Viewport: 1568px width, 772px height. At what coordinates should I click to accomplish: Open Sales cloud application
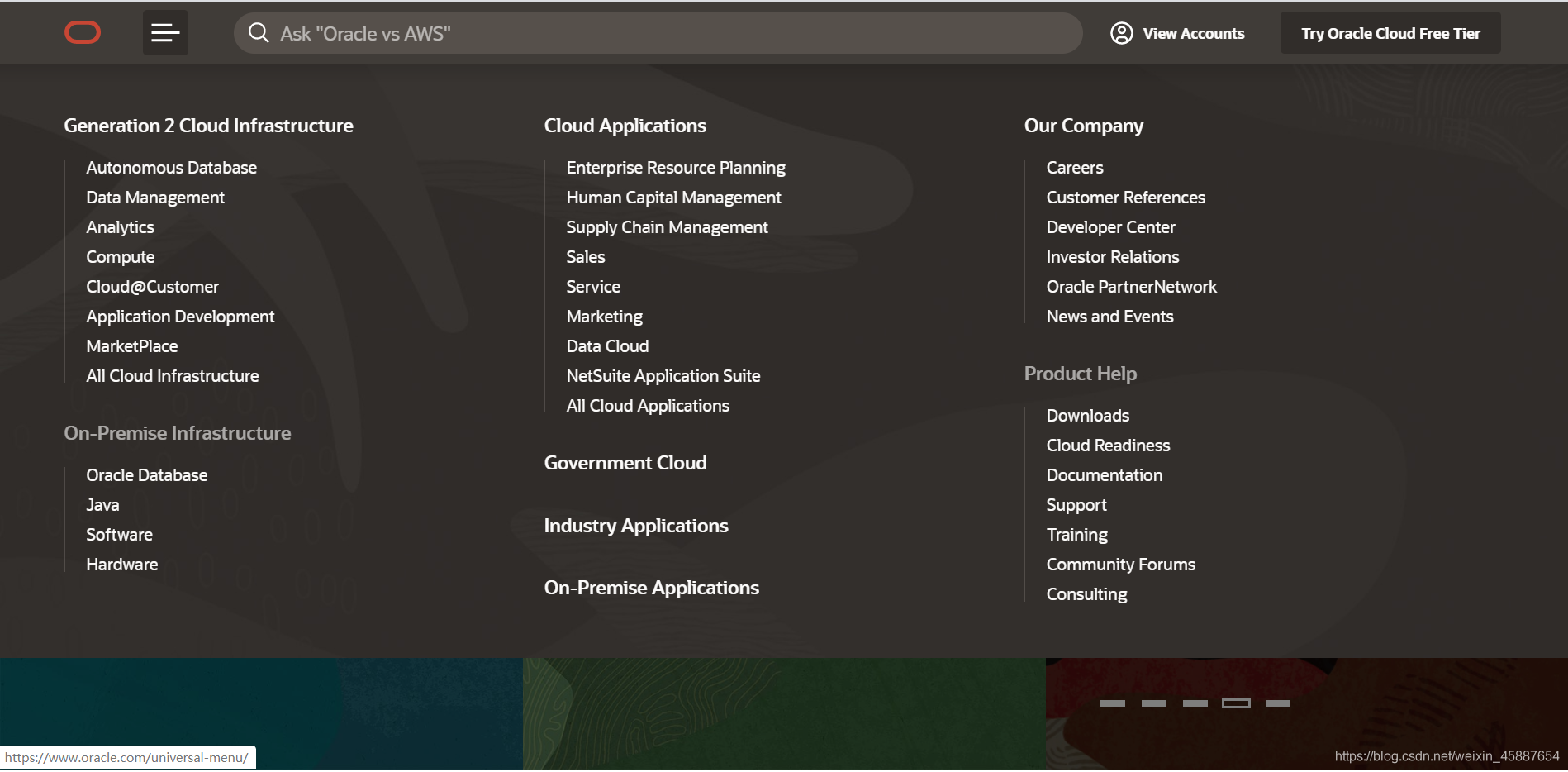[x=586, y=257]
